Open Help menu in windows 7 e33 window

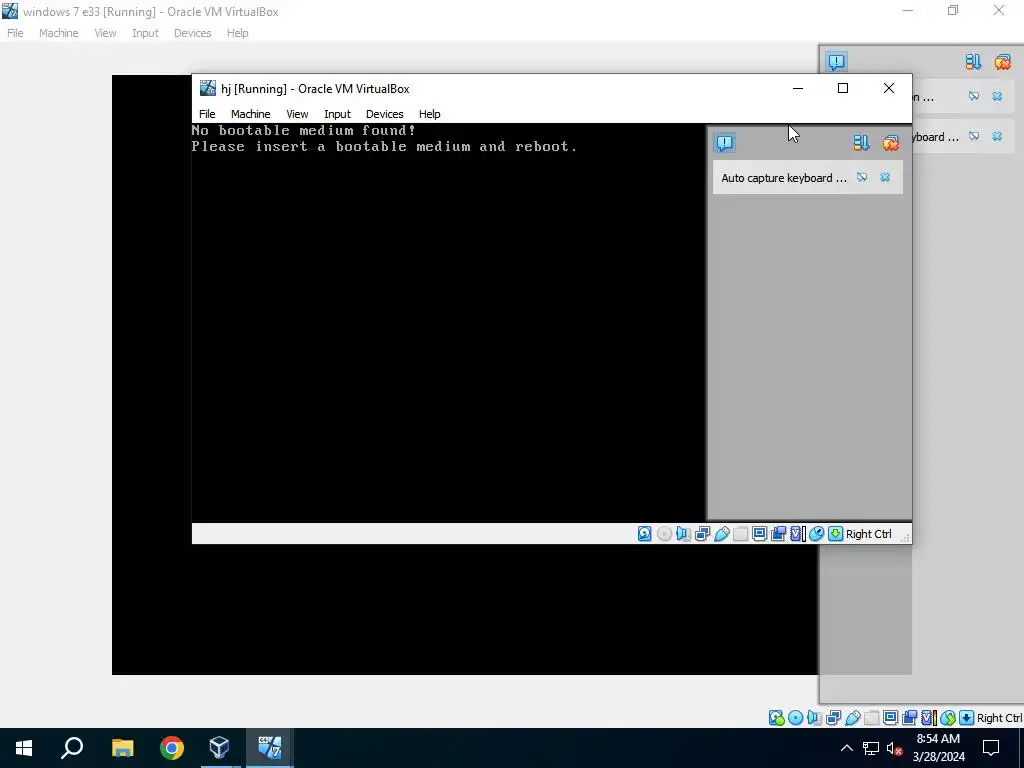(x=237, y=33)
